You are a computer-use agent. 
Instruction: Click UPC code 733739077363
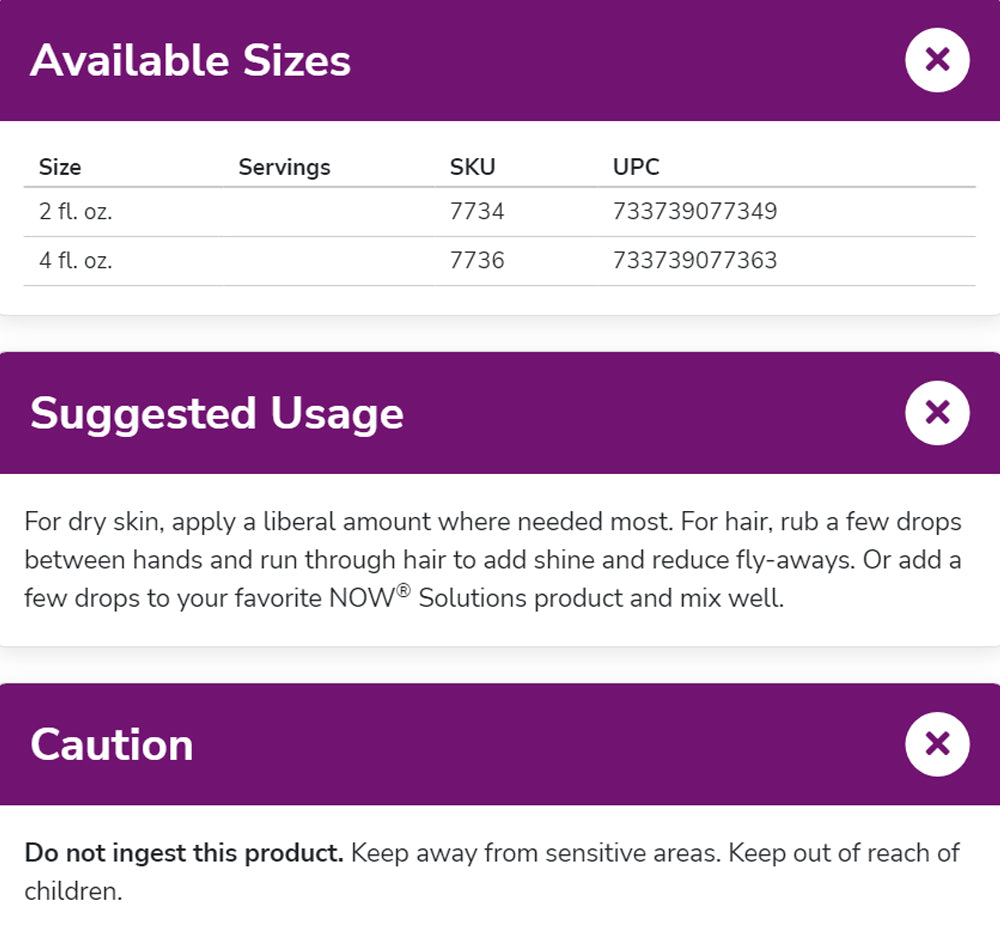(x=695, y=261)
